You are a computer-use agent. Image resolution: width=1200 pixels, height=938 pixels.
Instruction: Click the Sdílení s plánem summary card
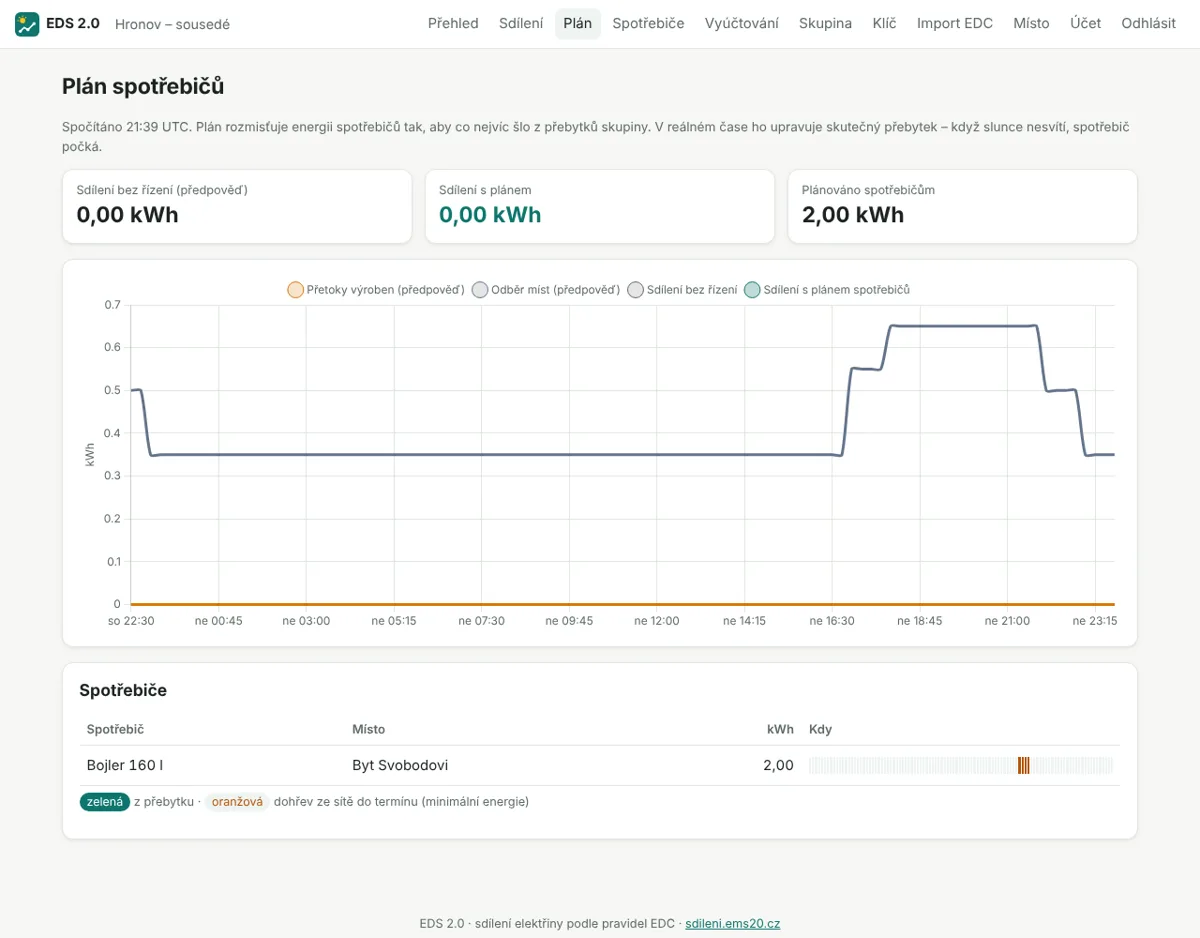click(x=600, y=206)
